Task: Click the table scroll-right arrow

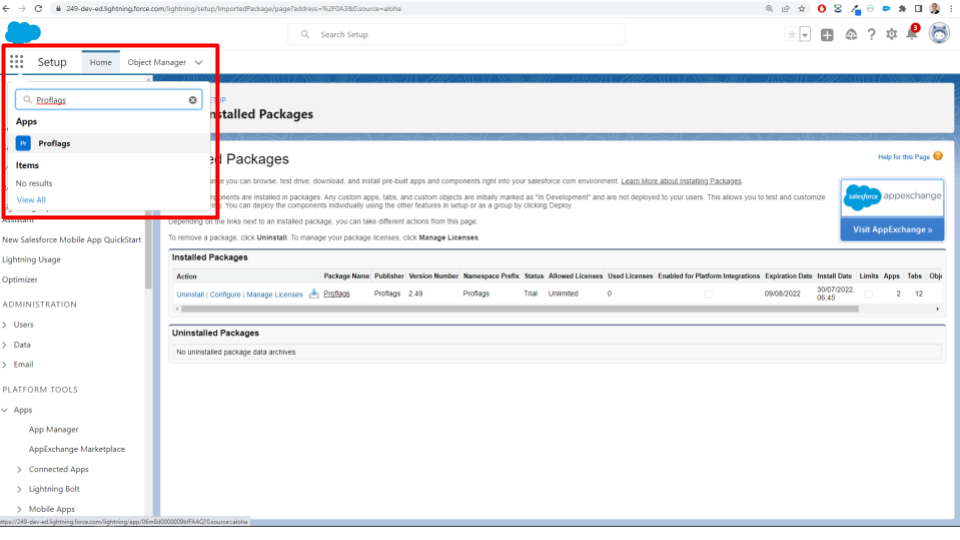Action: pyautogui.click(x=937, y=309)
